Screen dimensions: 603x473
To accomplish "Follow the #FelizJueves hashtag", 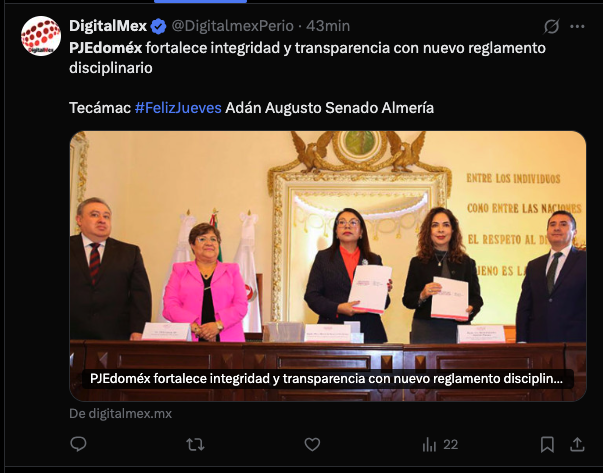I will click(x=178, y=108).
